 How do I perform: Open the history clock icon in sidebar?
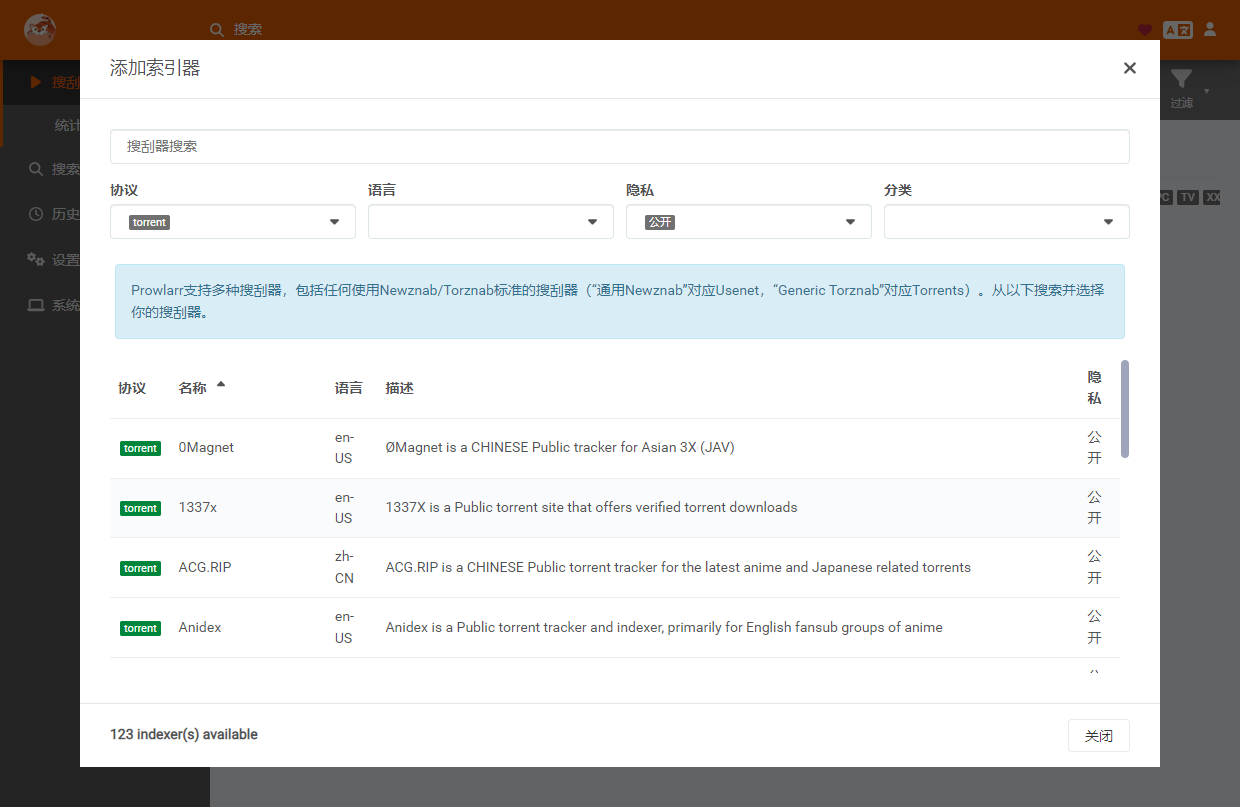36,214
